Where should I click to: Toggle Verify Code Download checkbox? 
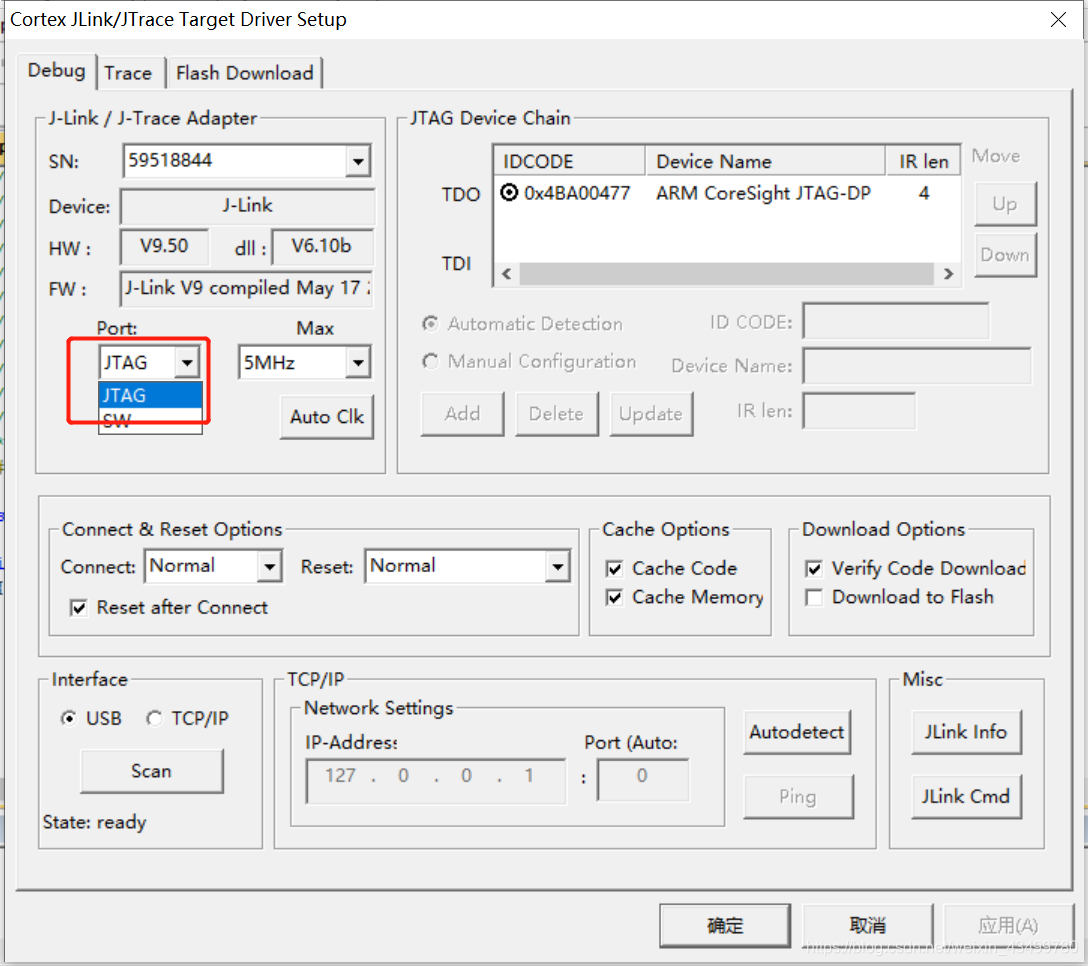tap(814, 569)
